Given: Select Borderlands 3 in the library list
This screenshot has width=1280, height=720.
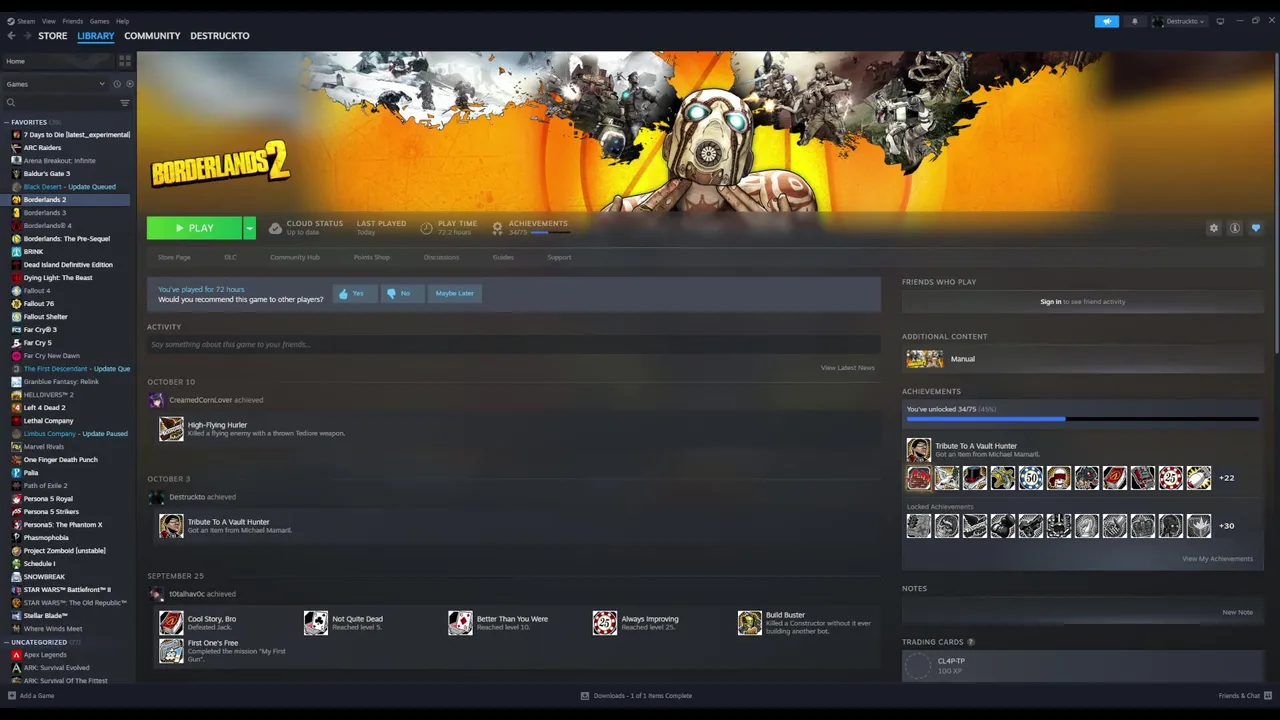Looking at the screenshot, I should pyautogui.click(x=45, y=213).
